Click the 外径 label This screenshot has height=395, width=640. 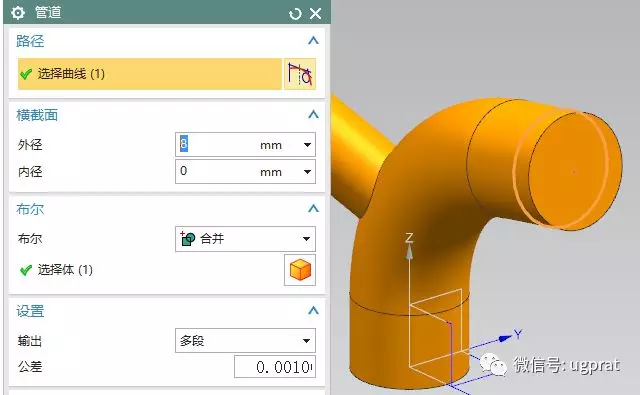point(30,144)
